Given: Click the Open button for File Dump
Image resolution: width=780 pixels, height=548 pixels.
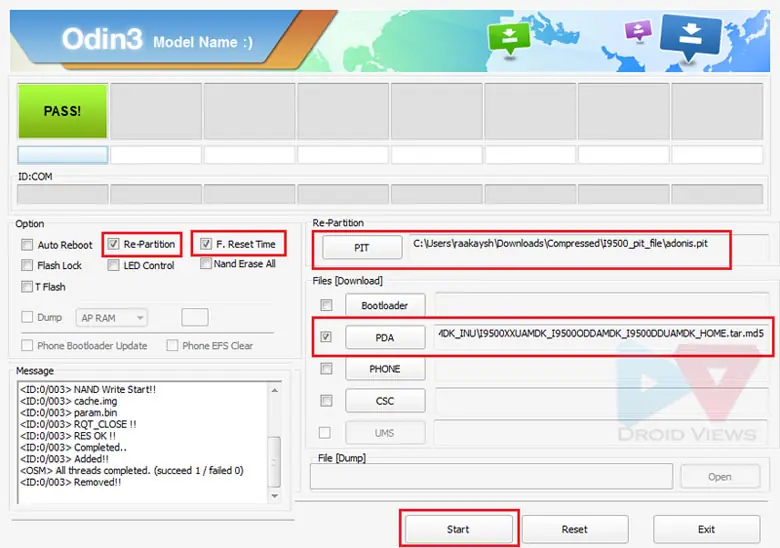Looking at the screenshot, I should tap(720, 476).
